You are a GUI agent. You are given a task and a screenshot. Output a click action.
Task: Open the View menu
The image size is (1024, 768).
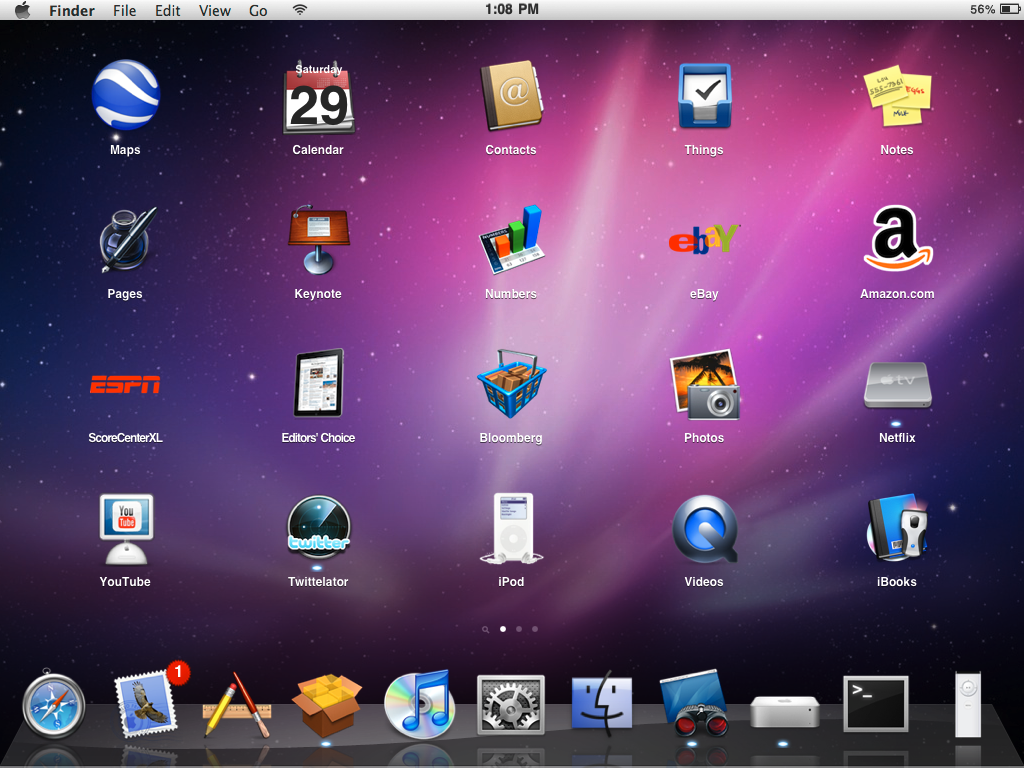tap(215, 10)
